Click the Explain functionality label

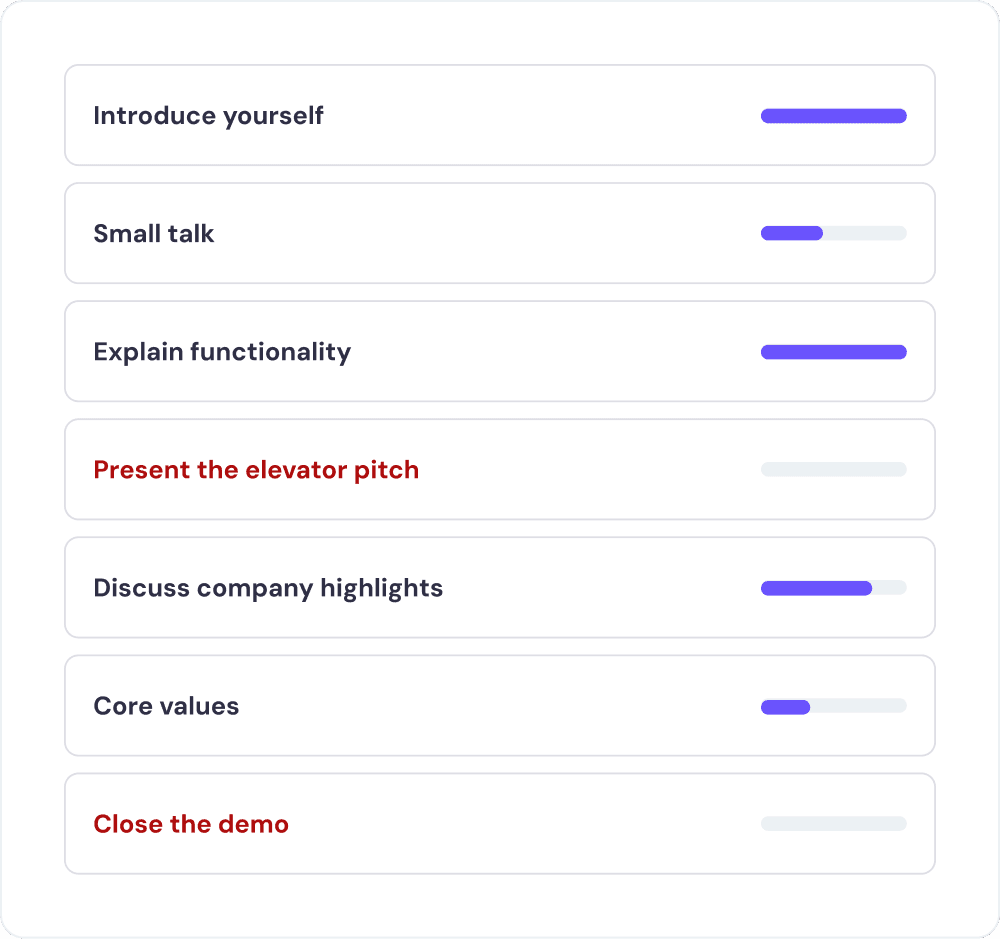tap(222, 351)
